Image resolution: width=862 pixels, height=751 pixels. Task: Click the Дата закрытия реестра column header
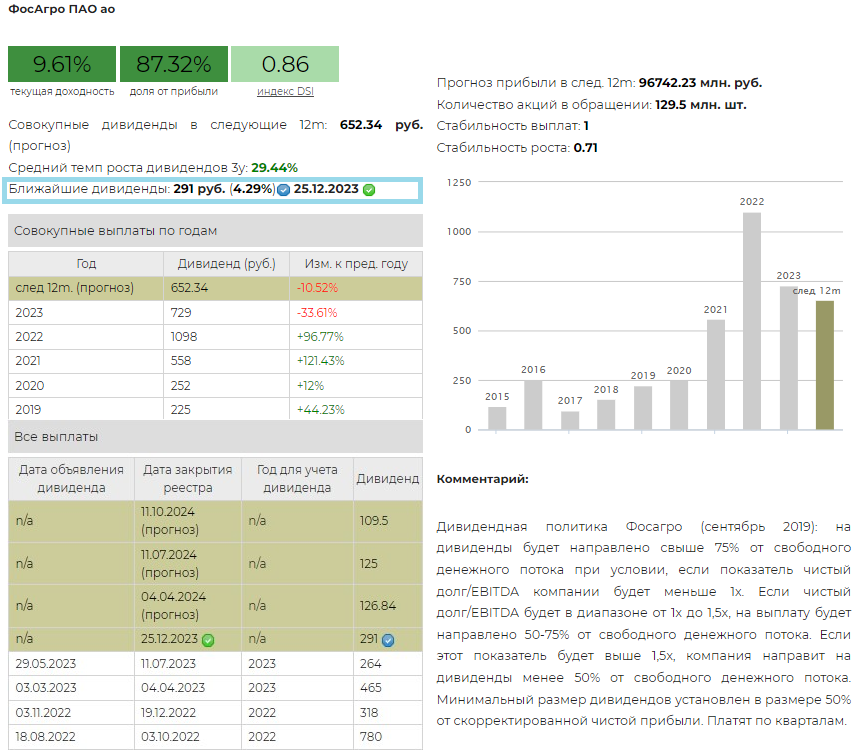[188, 479]
